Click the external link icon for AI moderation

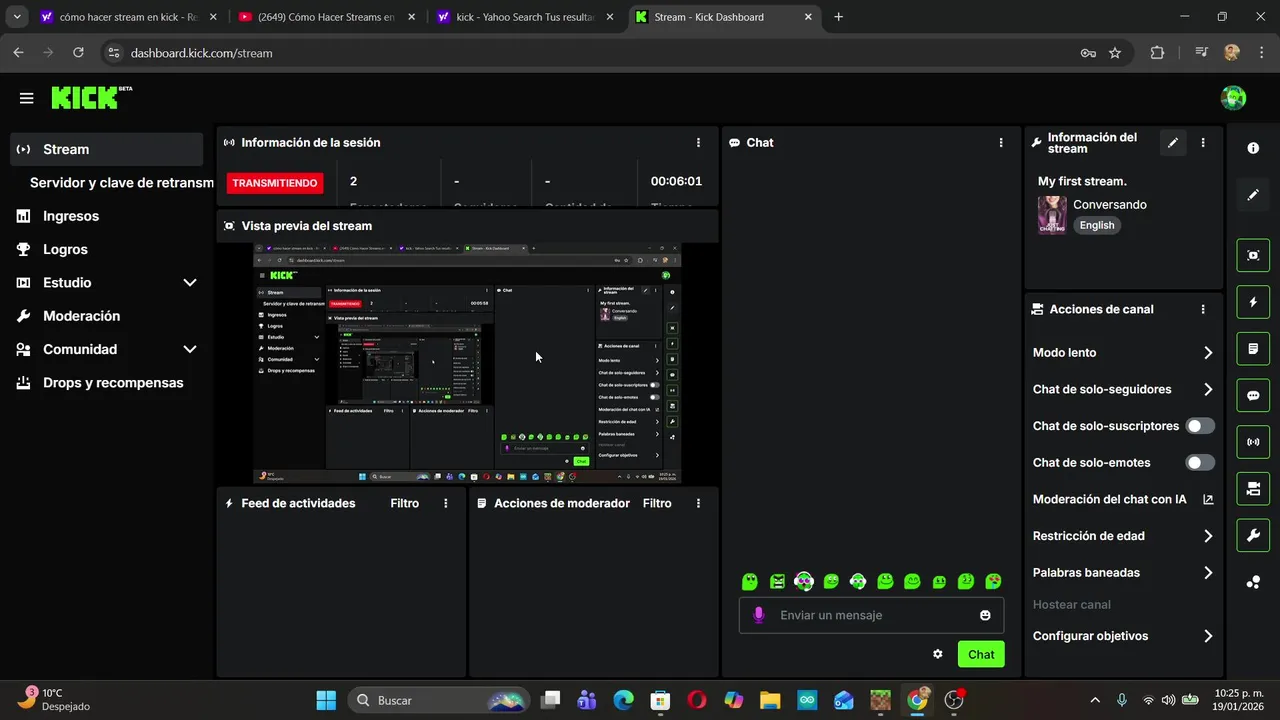(x=1208, y=499)
